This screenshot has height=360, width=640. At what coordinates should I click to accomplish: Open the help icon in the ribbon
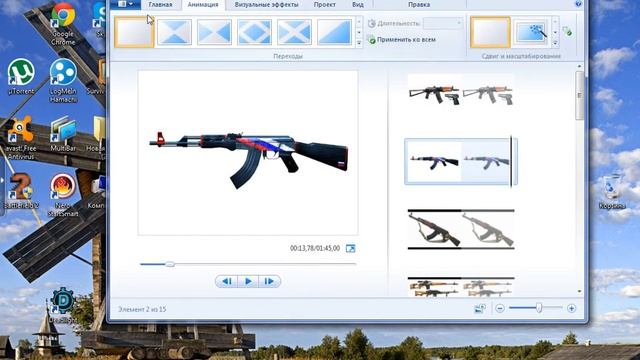[578, 4]
